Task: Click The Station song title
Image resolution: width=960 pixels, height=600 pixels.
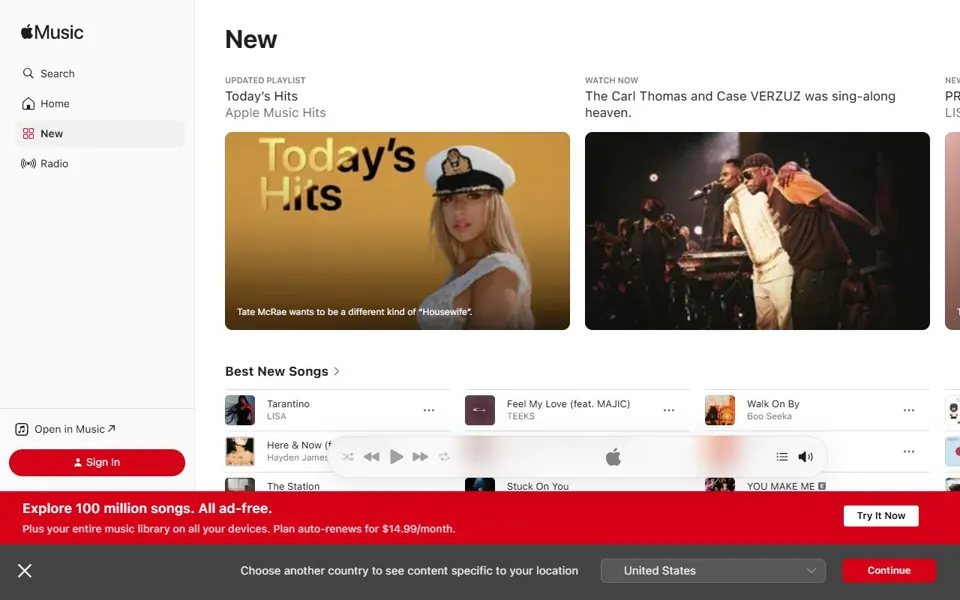Action: (293, 486)
